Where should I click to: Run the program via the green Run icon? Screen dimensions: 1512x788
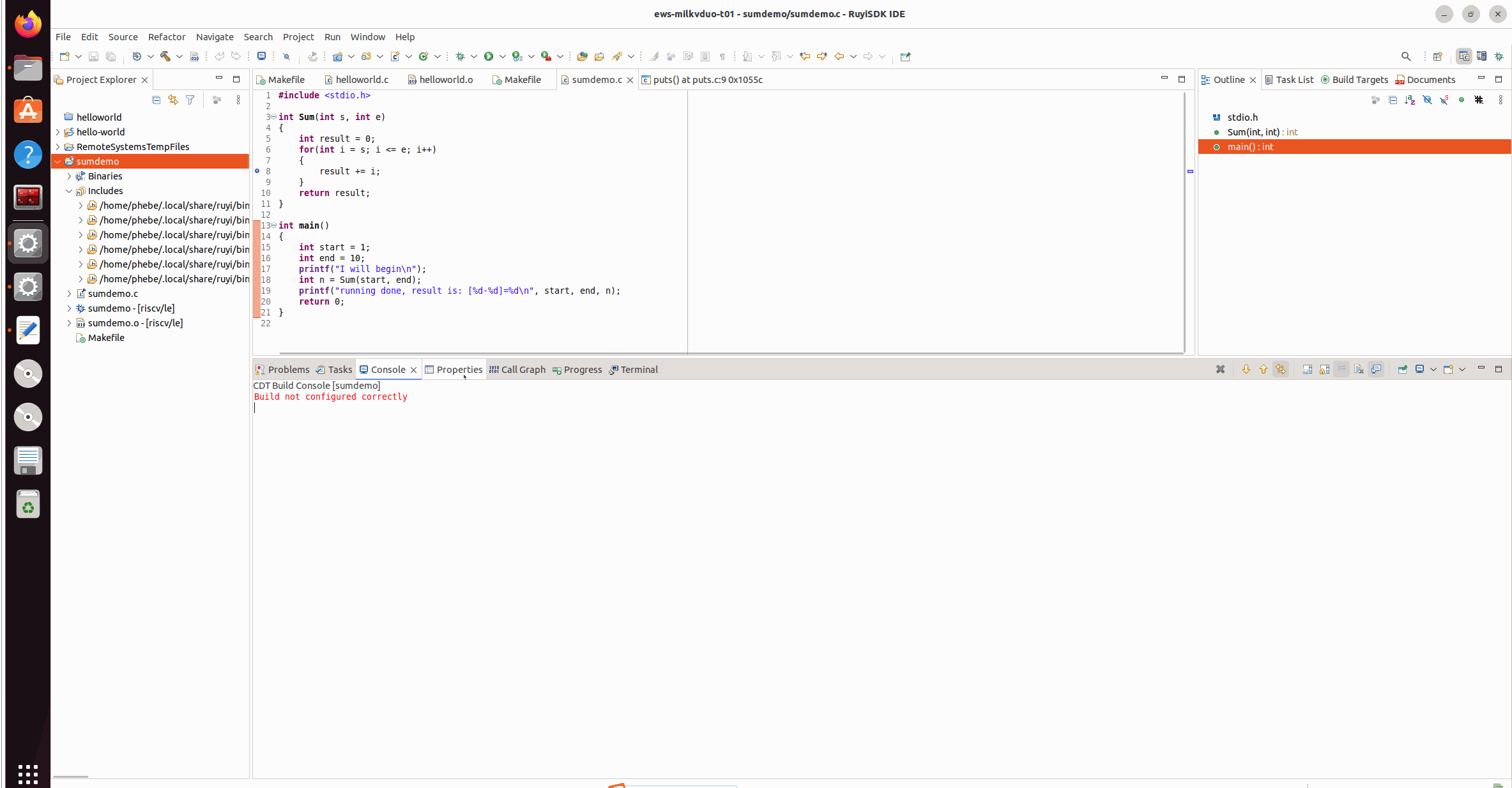[x=488, y=56]
